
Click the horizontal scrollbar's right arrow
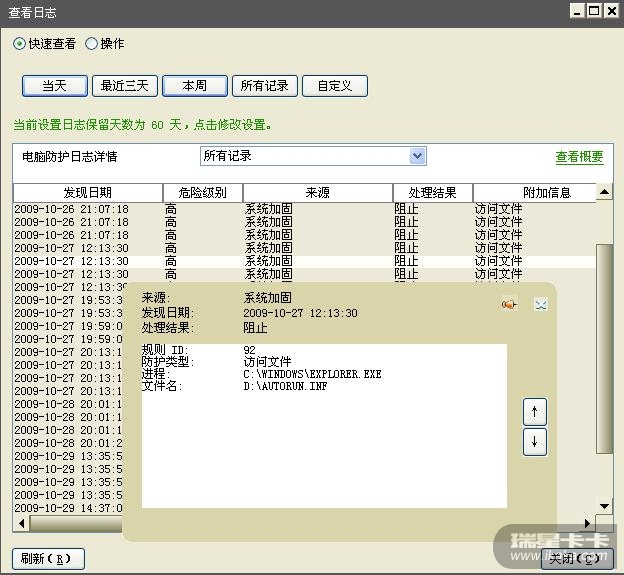(588, 523)
